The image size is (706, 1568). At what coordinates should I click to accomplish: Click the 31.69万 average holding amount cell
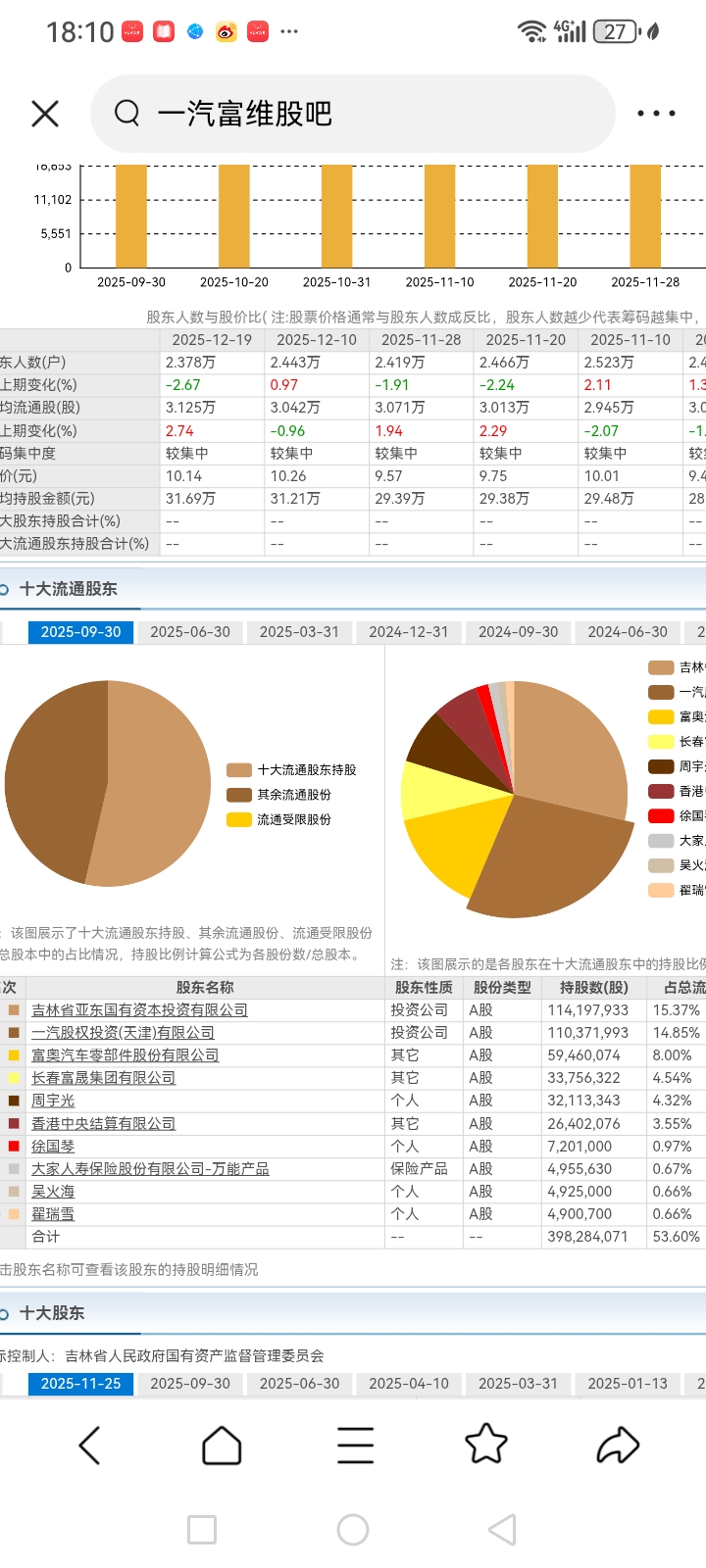212,499
